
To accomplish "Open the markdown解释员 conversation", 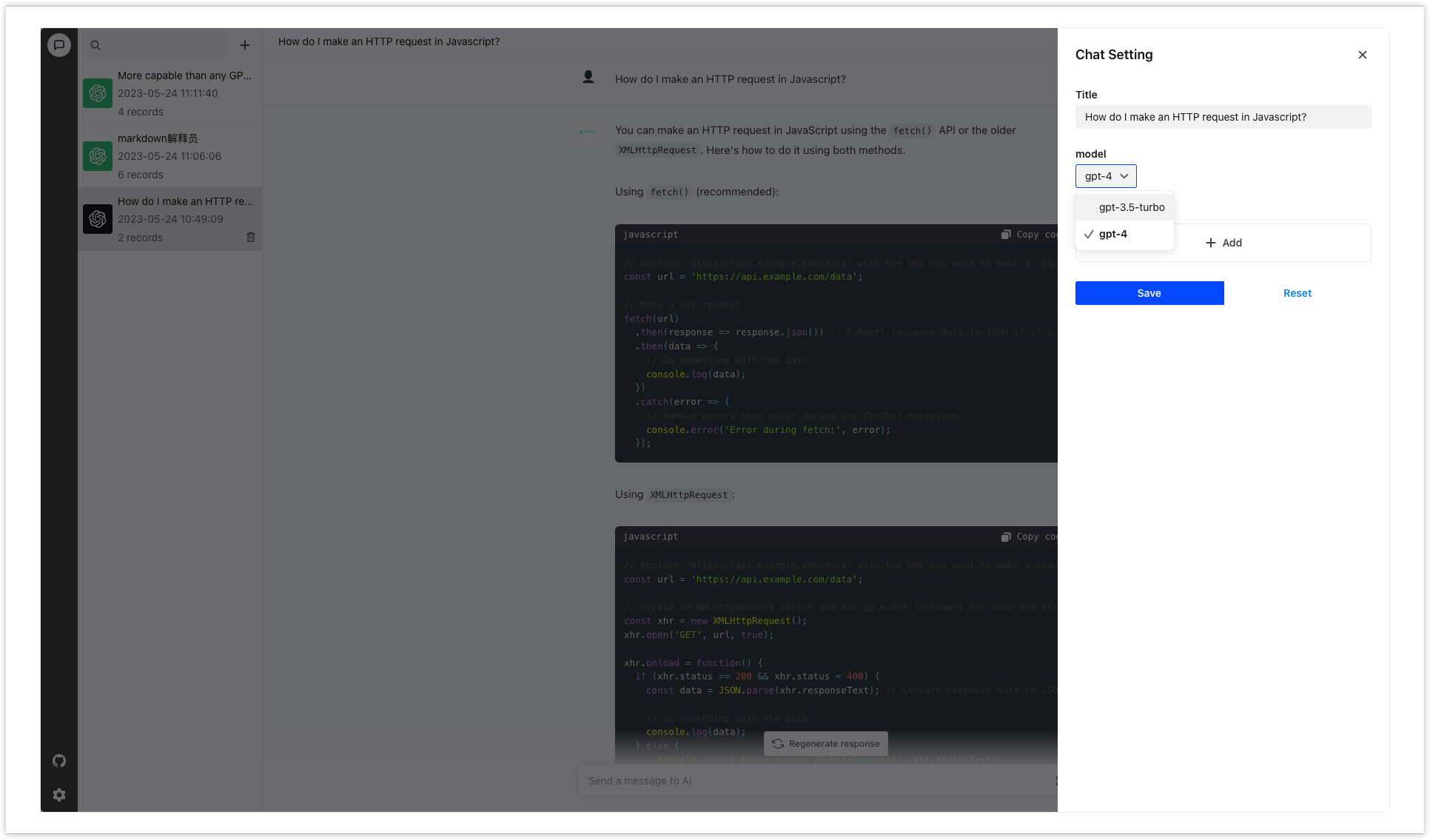I will tap(170, 156).
